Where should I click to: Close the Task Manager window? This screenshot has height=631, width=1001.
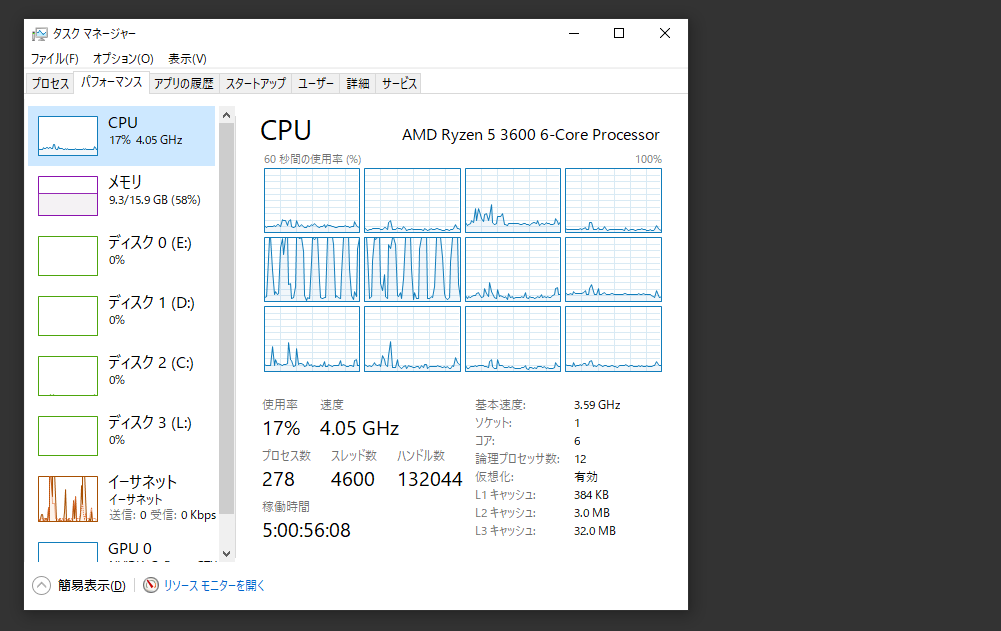coord(665,33)
